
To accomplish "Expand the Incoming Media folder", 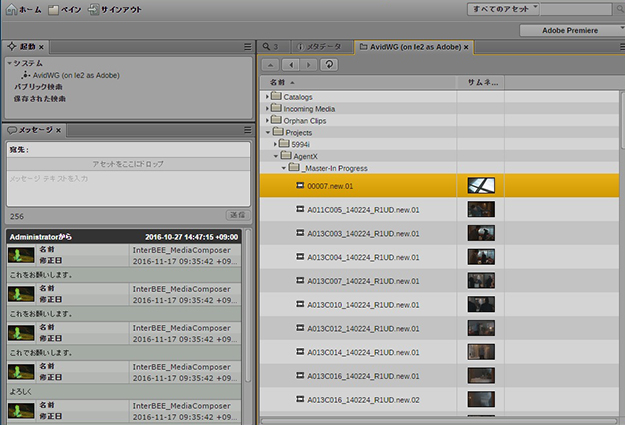I will point(267,108).
